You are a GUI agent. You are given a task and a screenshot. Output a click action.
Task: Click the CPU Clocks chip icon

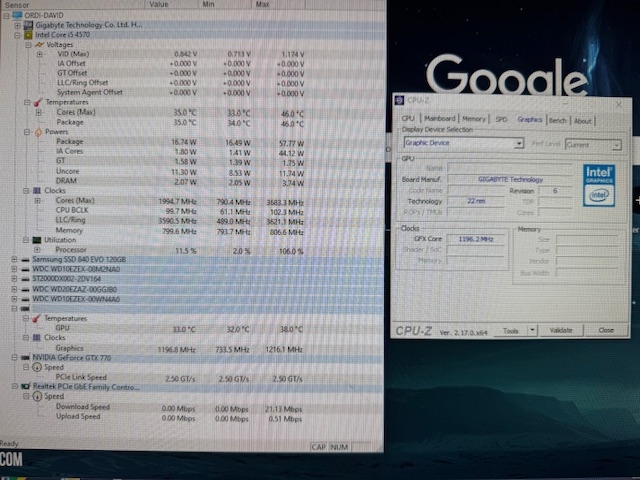point(37,191)
